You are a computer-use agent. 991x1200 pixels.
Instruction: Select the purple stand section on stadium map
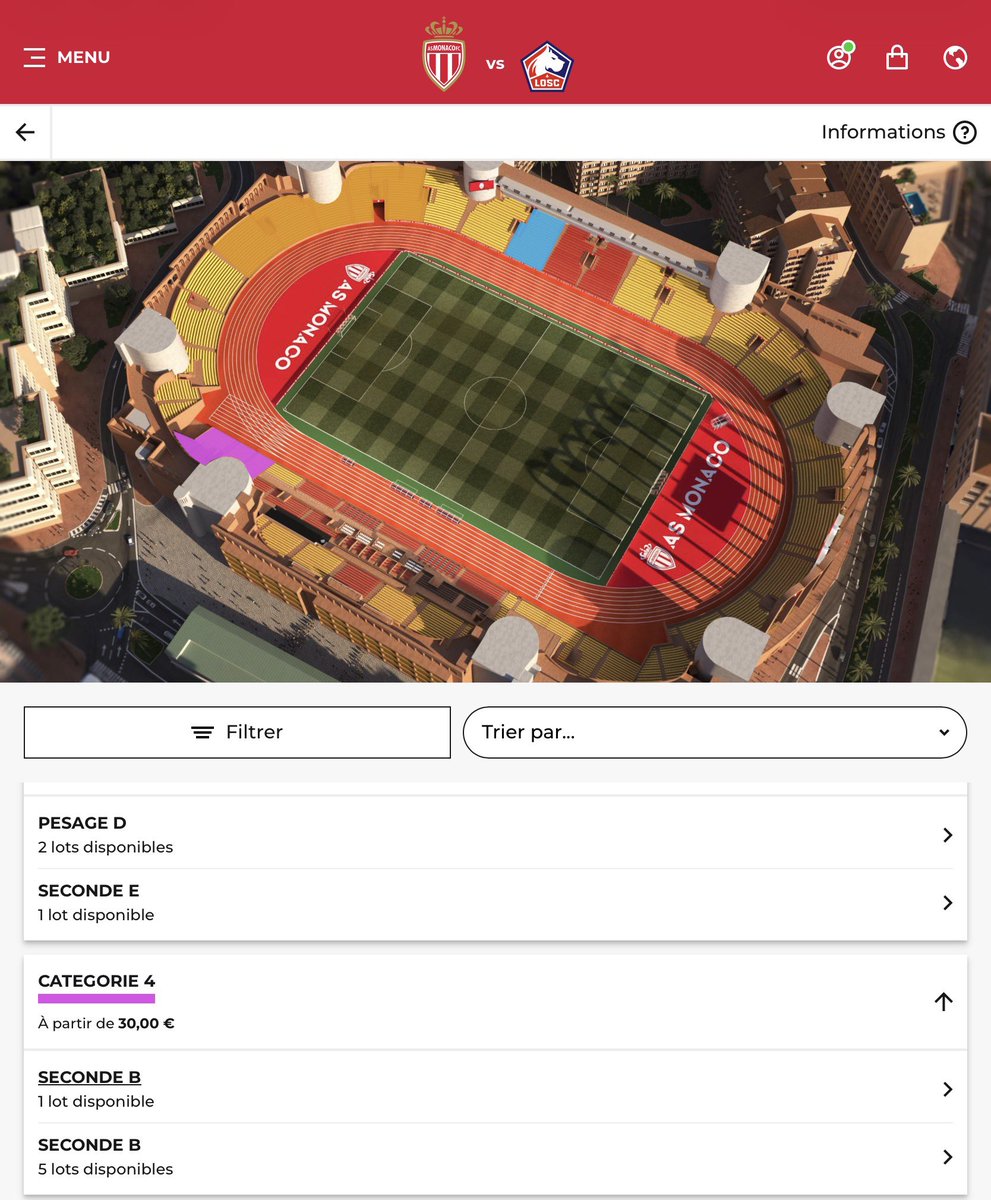tap(222, 452)
